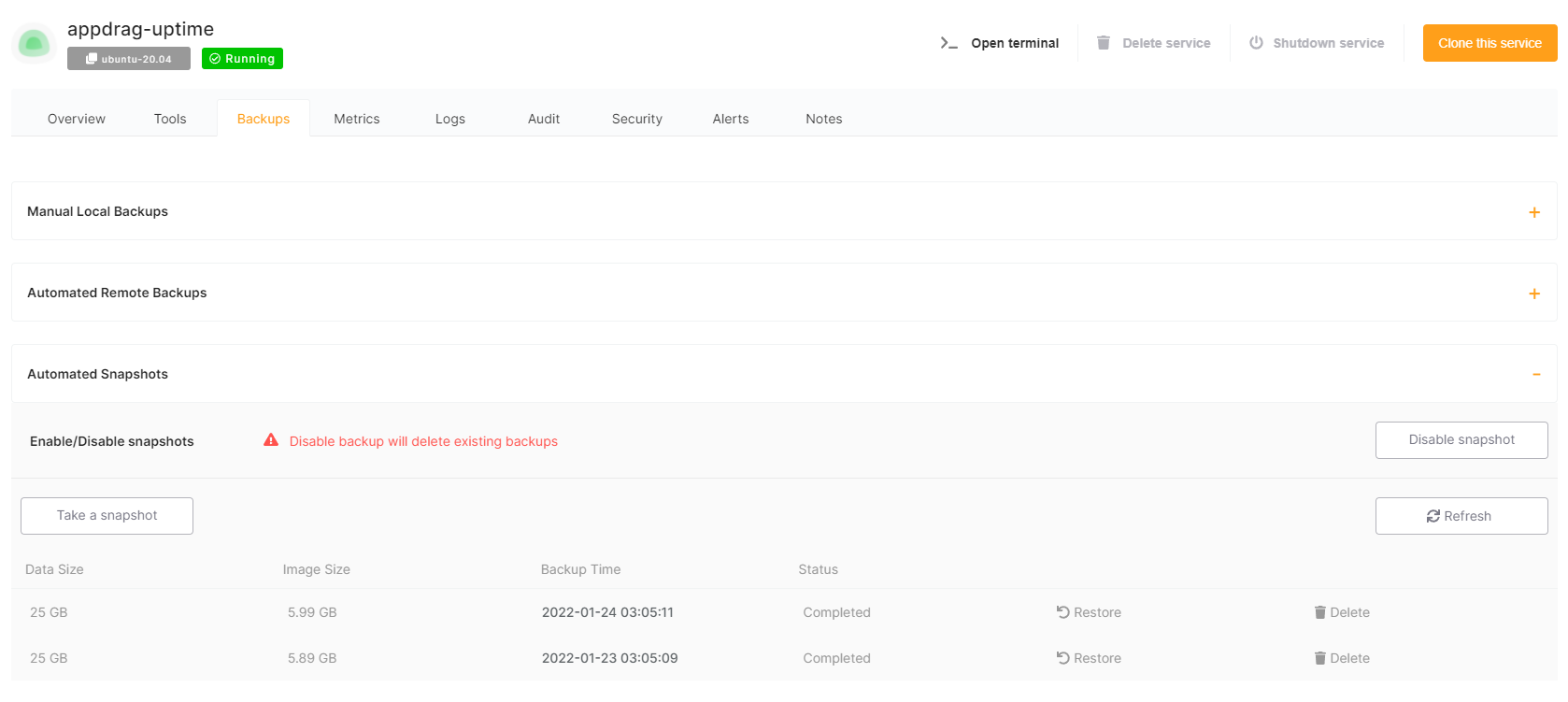Click restore icon for 2022-01-23 snapshot
Image resolution: width=1568 pixels, height=702 pixels.
(x=1062, y=658)
